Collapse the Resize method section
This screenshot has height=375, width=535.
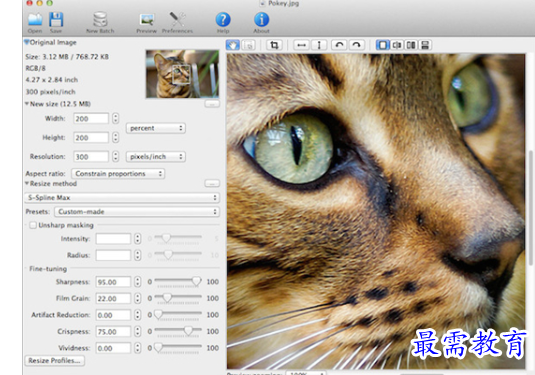(x=27, y=184)
